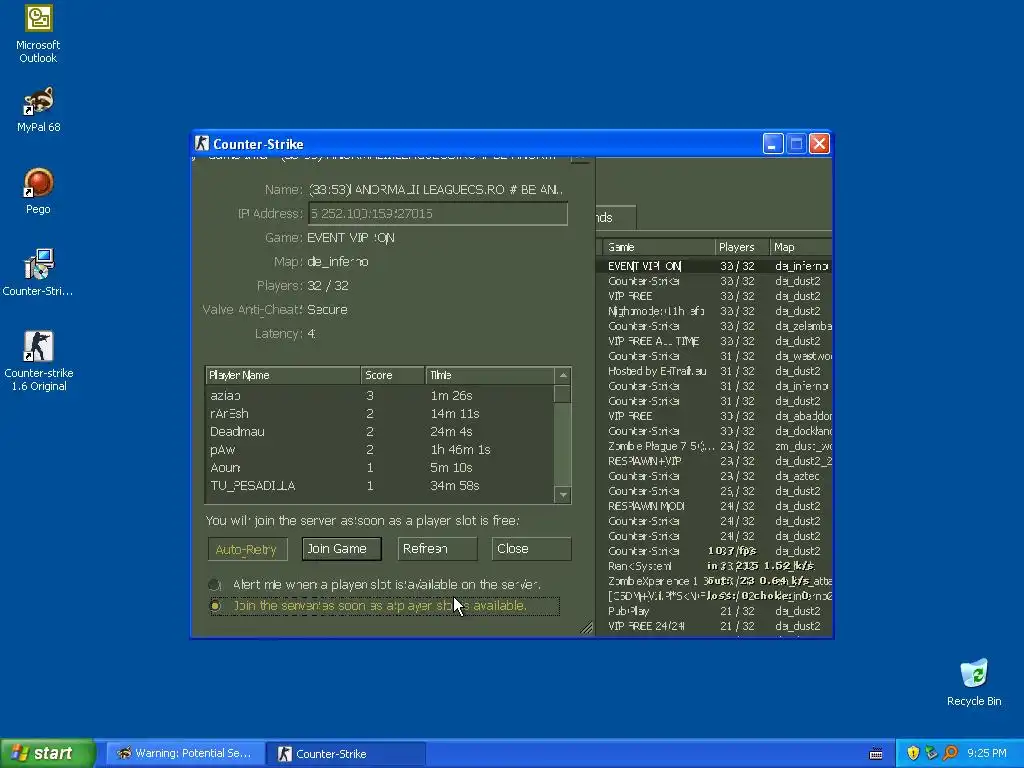Select the VIP FREE ALL TIME server row
This screenshot has width=1024, height=768.
(x=714, y=341)
